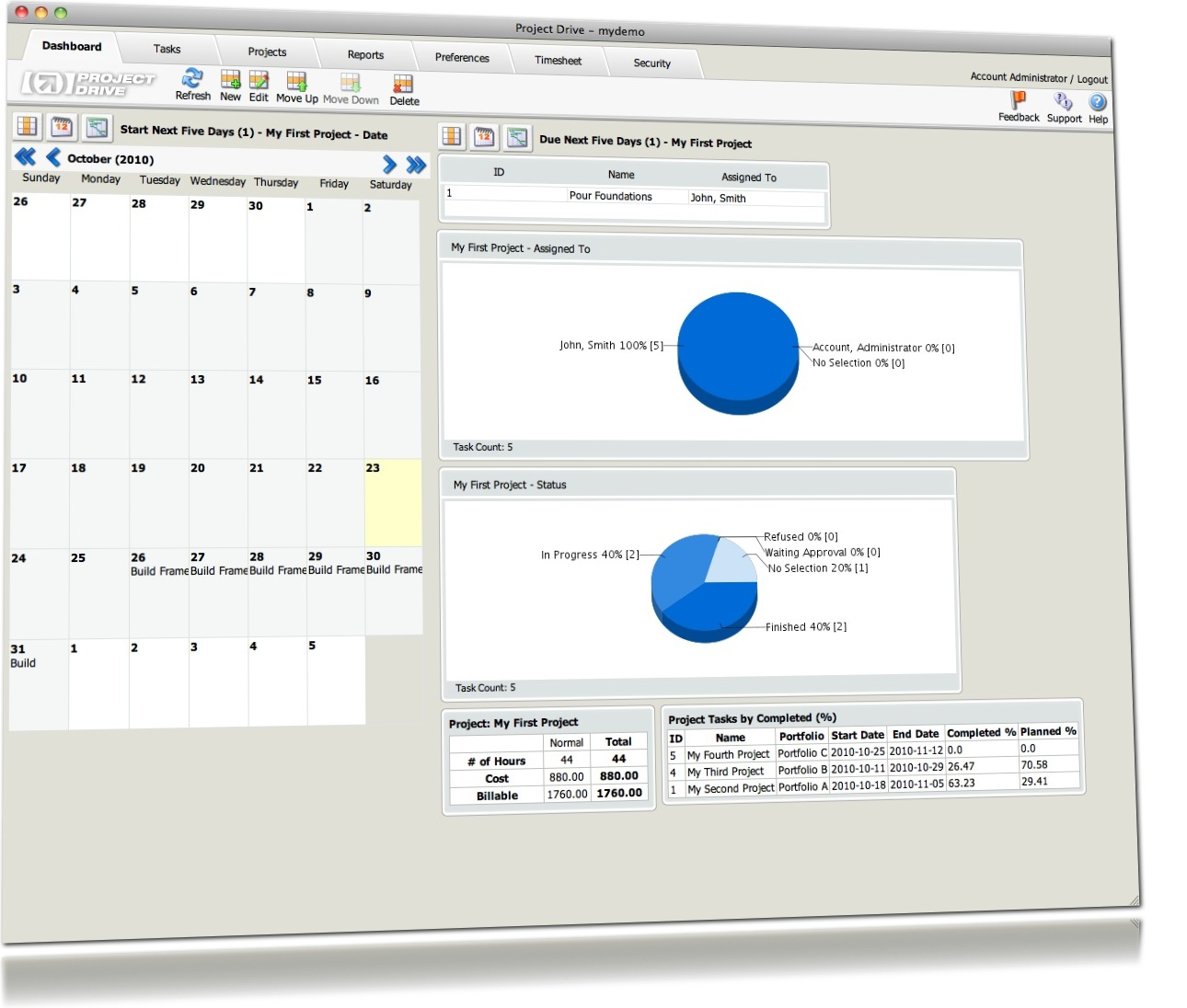Advance the calendar with the double right arrow
The height and width of the screenshot is (1008, 1187).
pyautogui.click(x=416, y=165)
